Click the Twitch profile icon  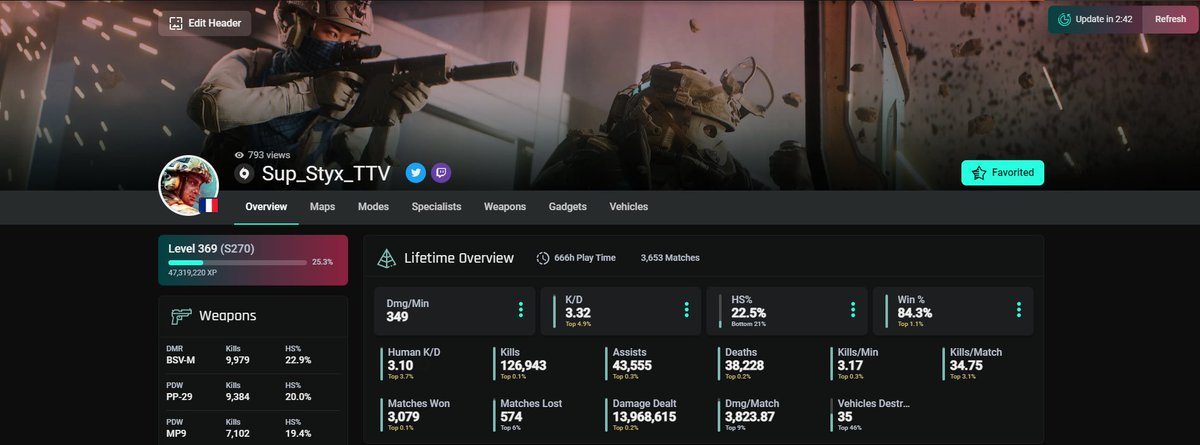pyautogui.click(x=441, y=173)
